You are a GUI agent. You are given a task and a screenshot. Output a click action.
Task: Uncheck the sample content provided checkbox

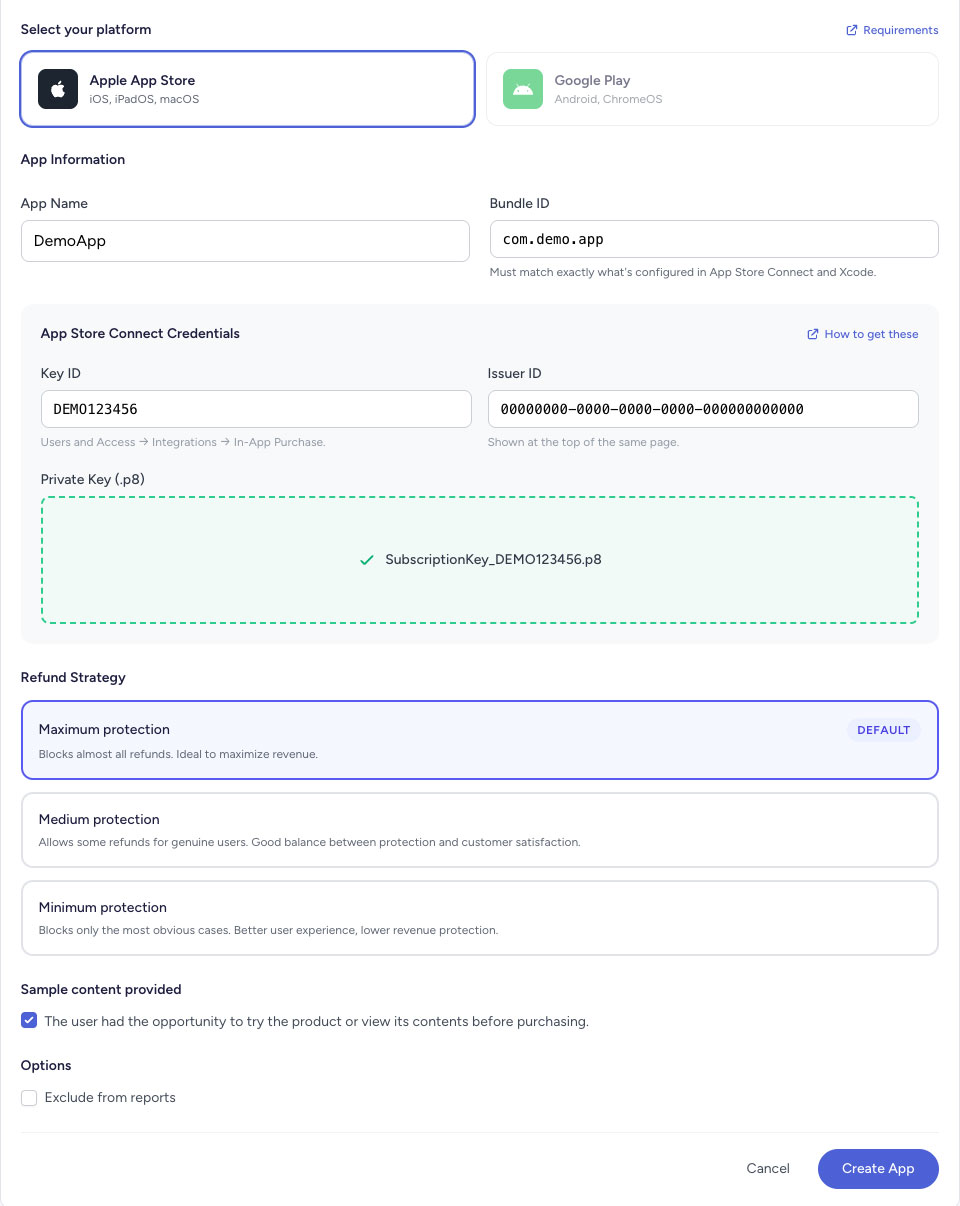(x=29, y=1021)
